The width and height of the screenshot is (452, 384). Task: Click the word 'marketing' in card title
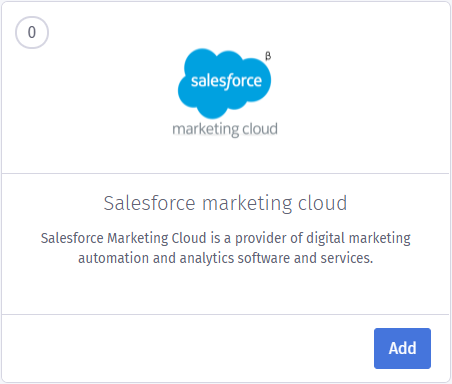tap(247, 203)
